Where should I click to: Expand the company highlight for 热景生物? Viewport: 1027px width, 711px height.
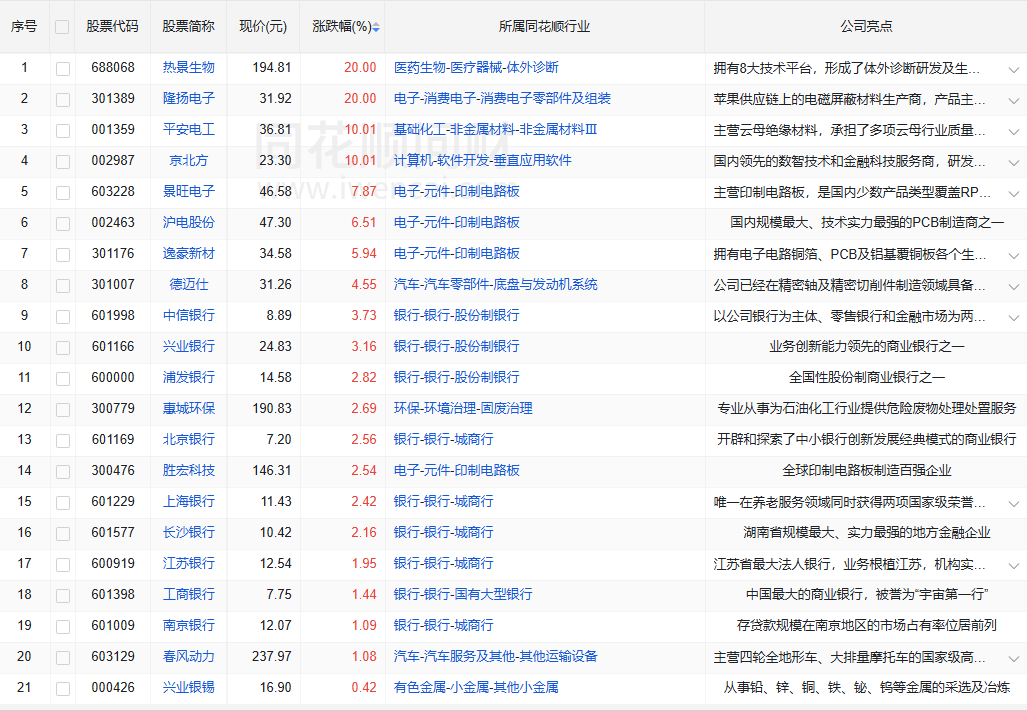click(1013, 69)
